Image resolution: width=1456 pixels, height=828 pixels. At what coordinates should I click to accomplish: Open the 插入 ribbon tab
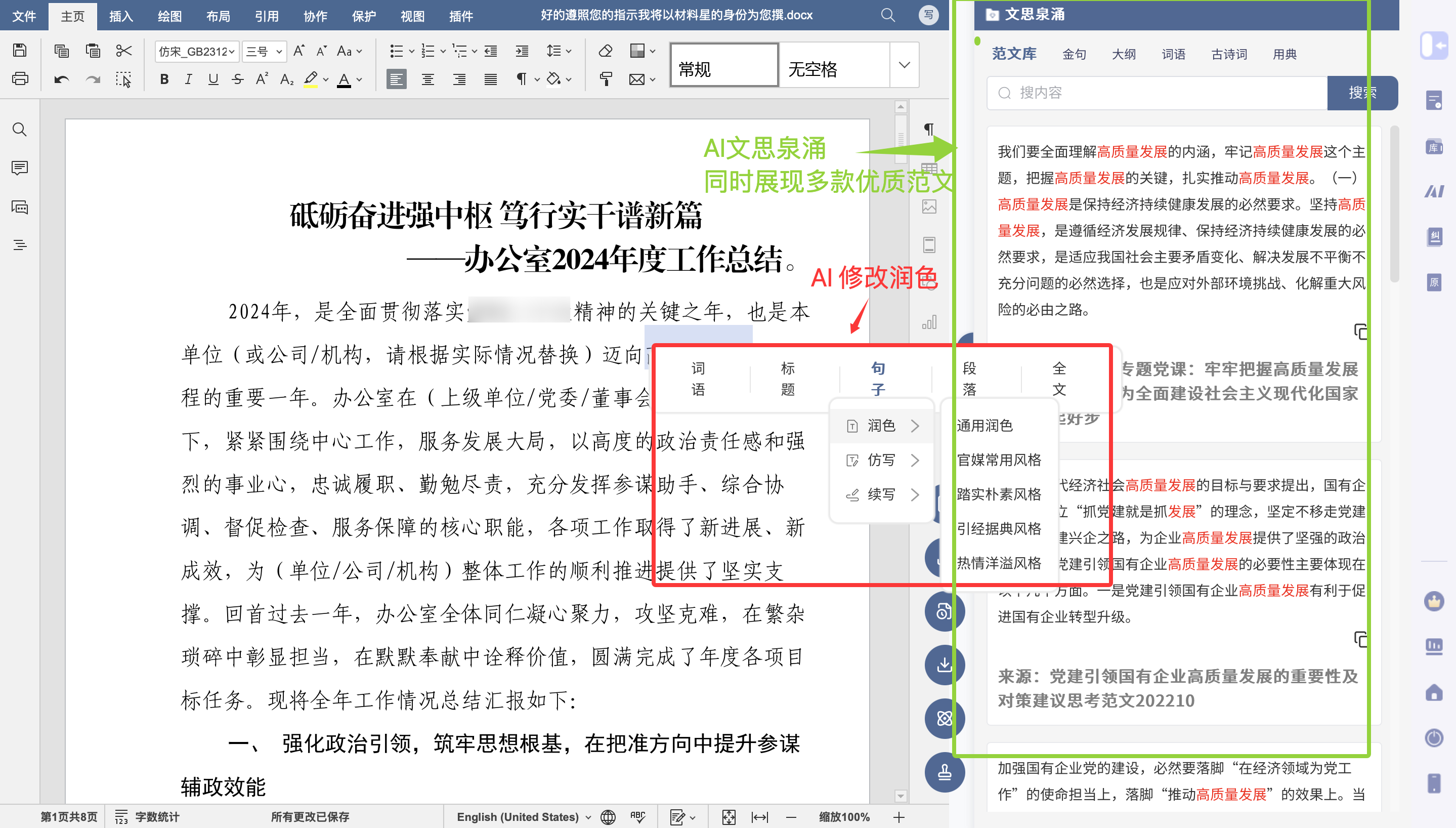[x=120, y=16]
